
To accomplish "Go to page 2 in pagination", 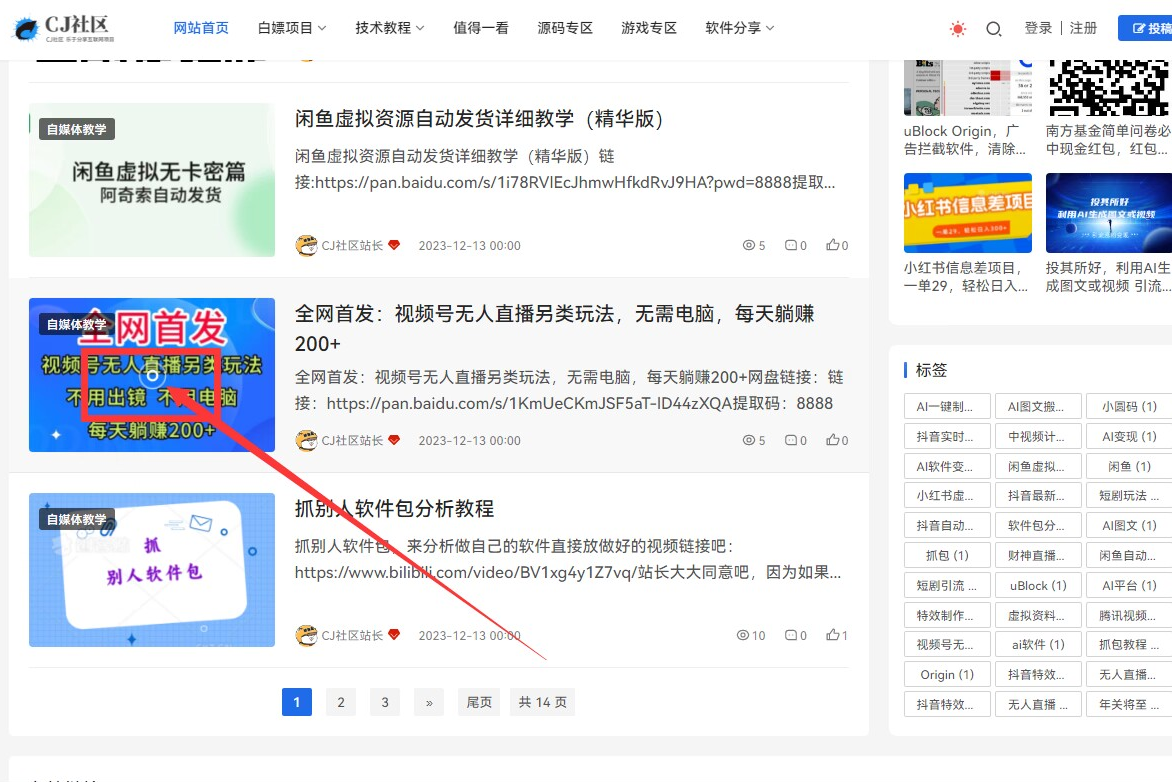I will pyautogui.click(x=340, y=702).
